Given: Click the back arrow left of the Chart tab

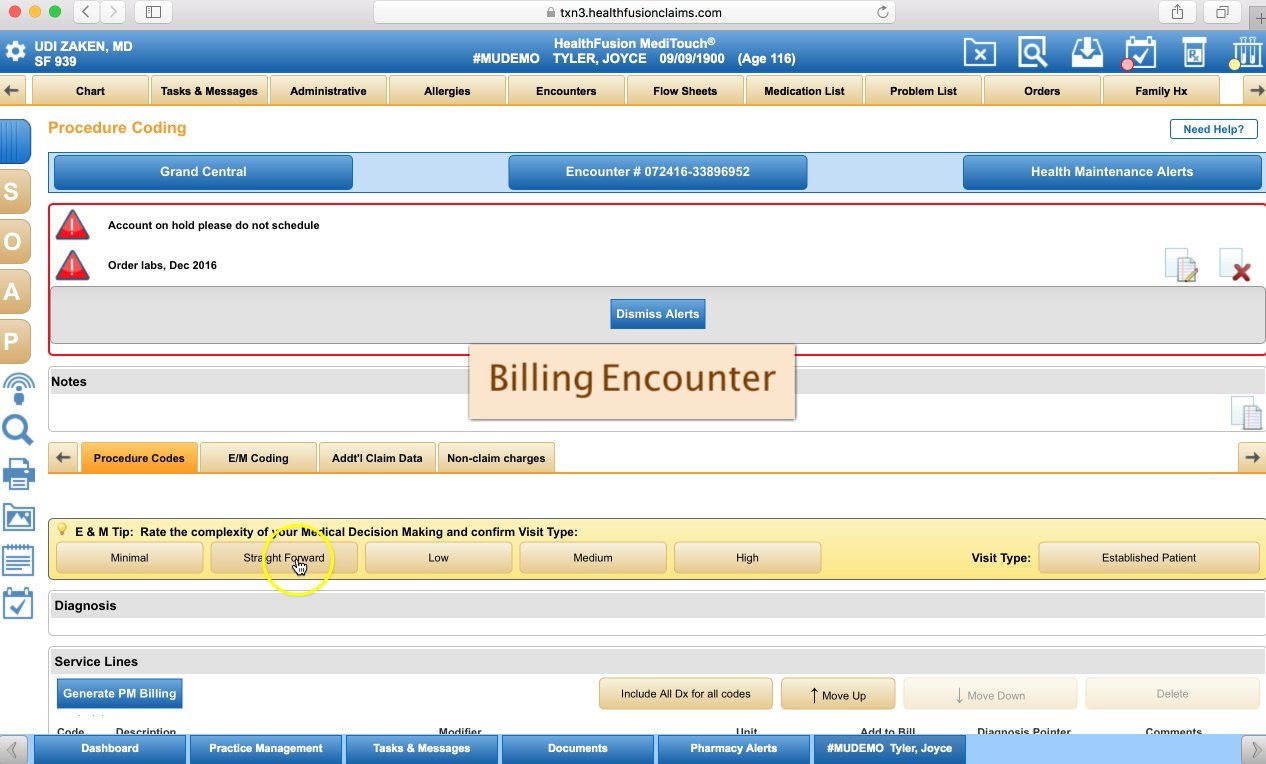Looking at the screenshot, I should [x=12, y=90].
